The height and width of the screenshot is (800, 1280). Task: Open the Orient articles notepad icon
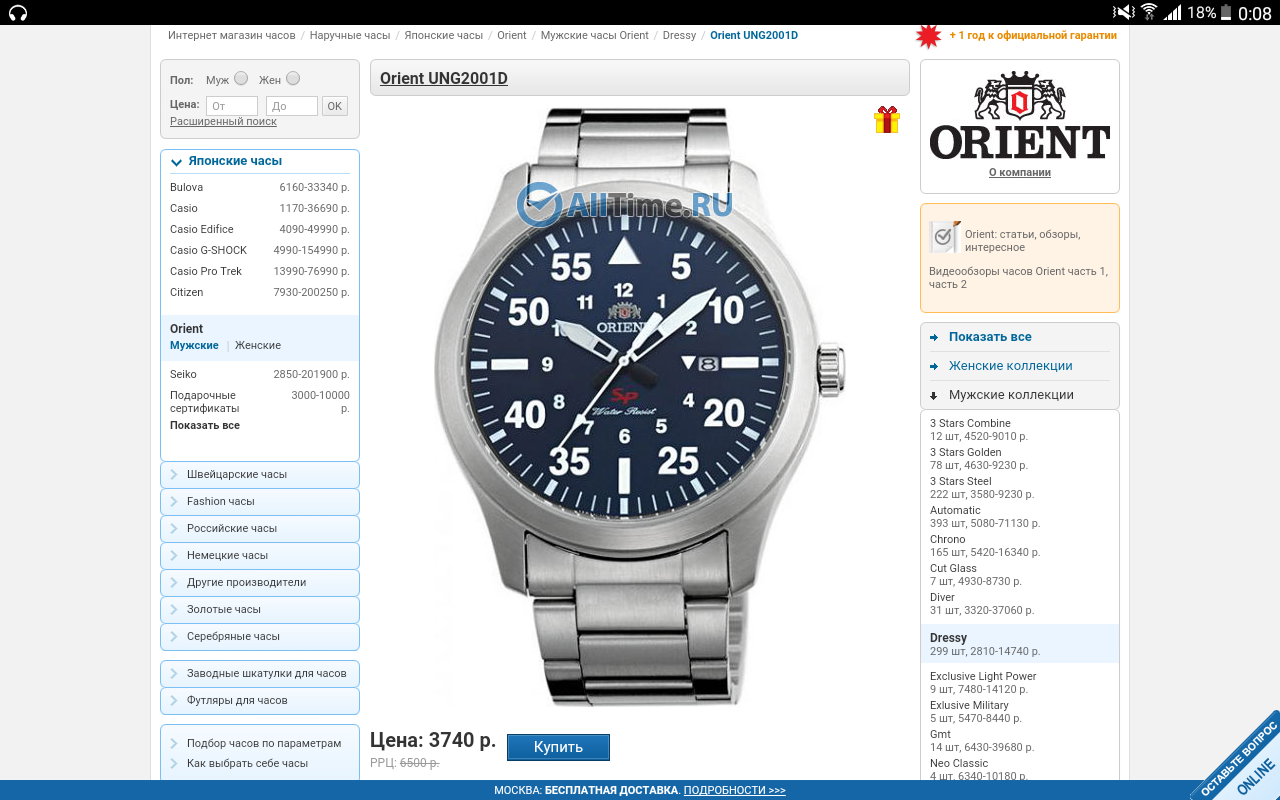[x=944, y=237]
